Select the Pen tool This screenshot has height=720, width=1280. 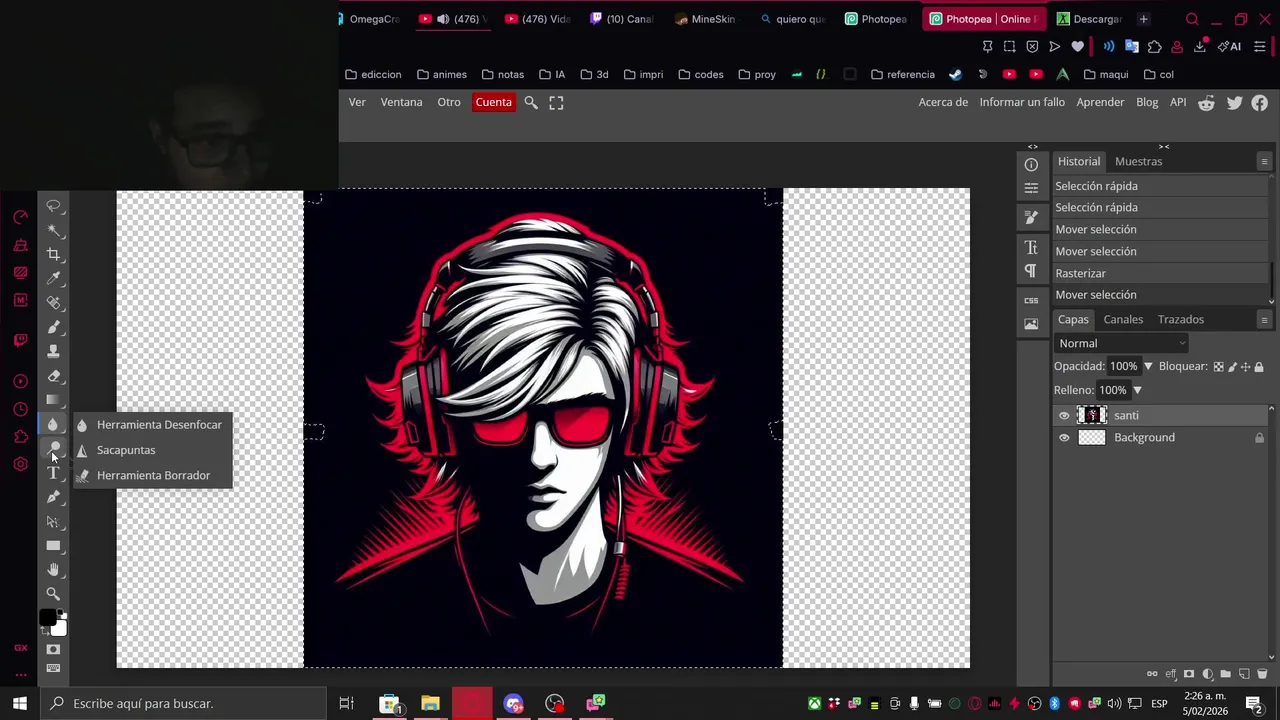53,497
